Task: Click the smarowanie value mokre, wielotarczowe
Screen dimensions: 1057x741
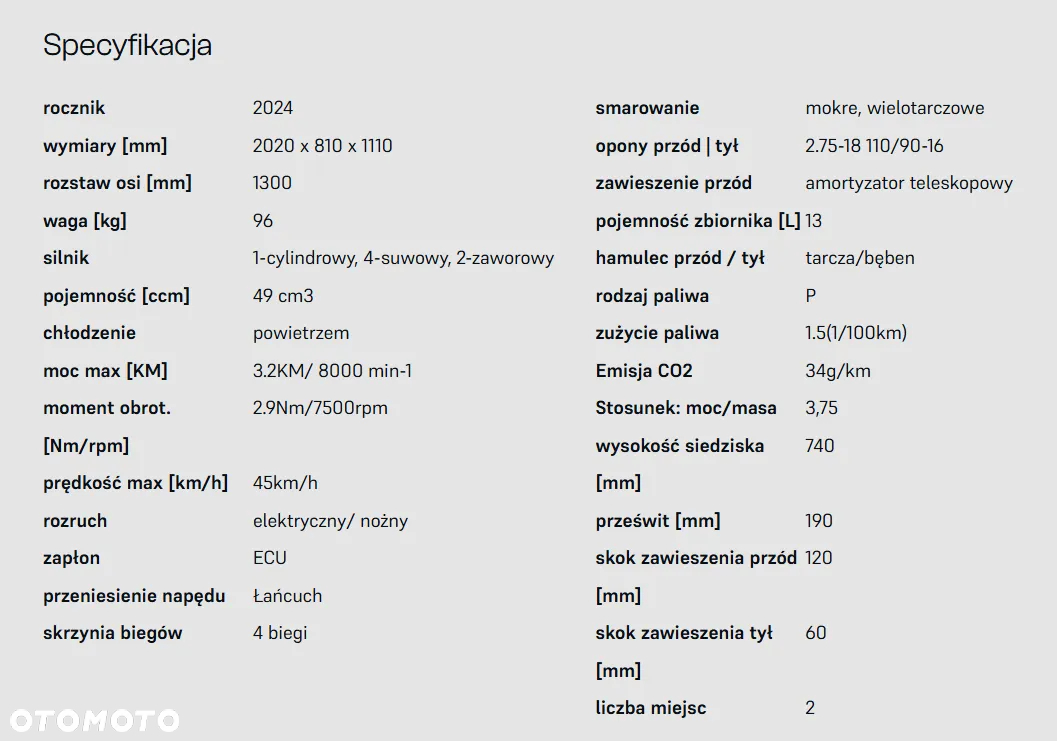Action: click(x=895, y=108)
